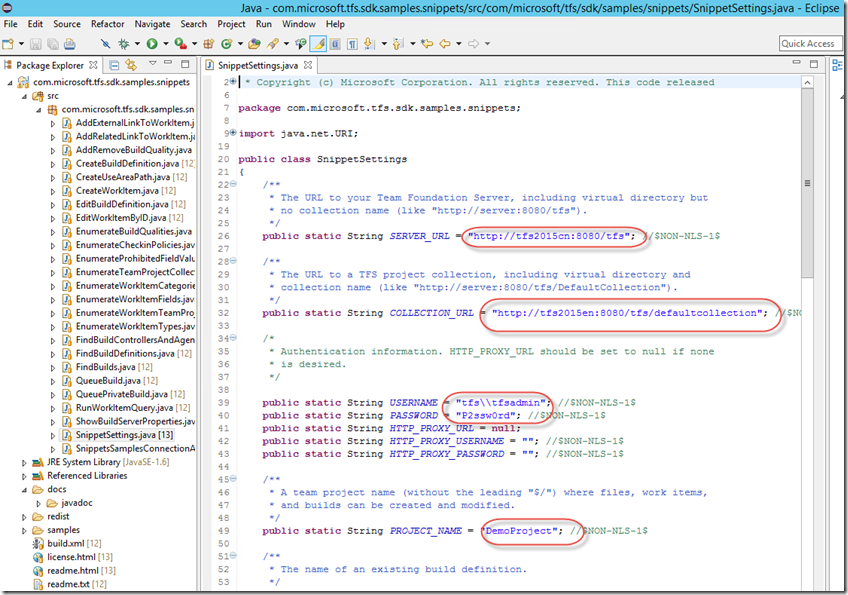Image resolution: width=848 pixels, height=595 pixels.
Task: Select FindBuilds.java file
Action: (x=105, y=367)
